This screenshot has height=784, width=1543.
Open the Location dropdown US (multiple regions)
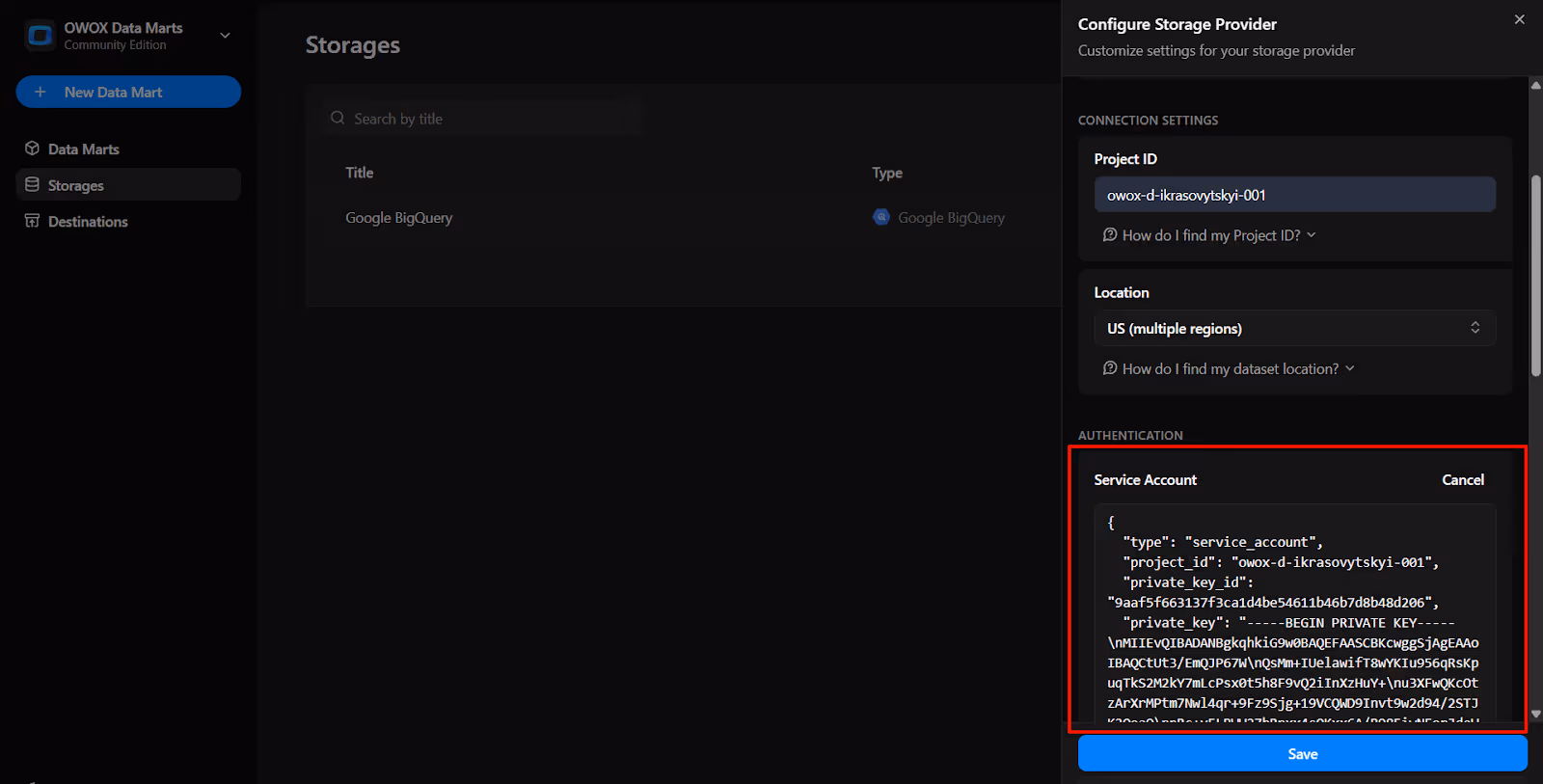pyautogui.click(x=1295, y=328)
